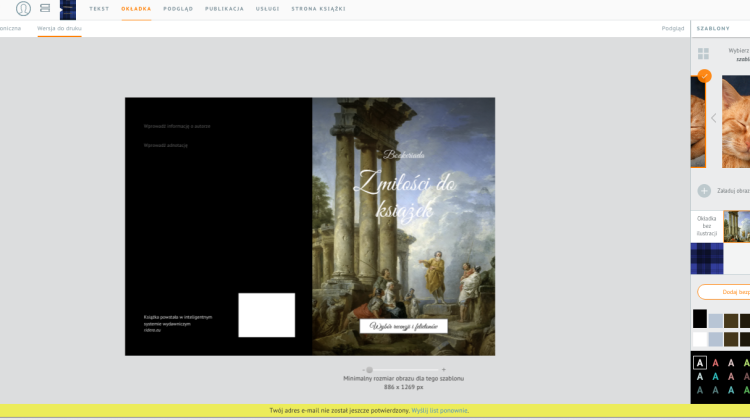This screenshot has width=750, height=420.
Task: Pick brown swatch in top color row
Action: [x=730, y=321]
